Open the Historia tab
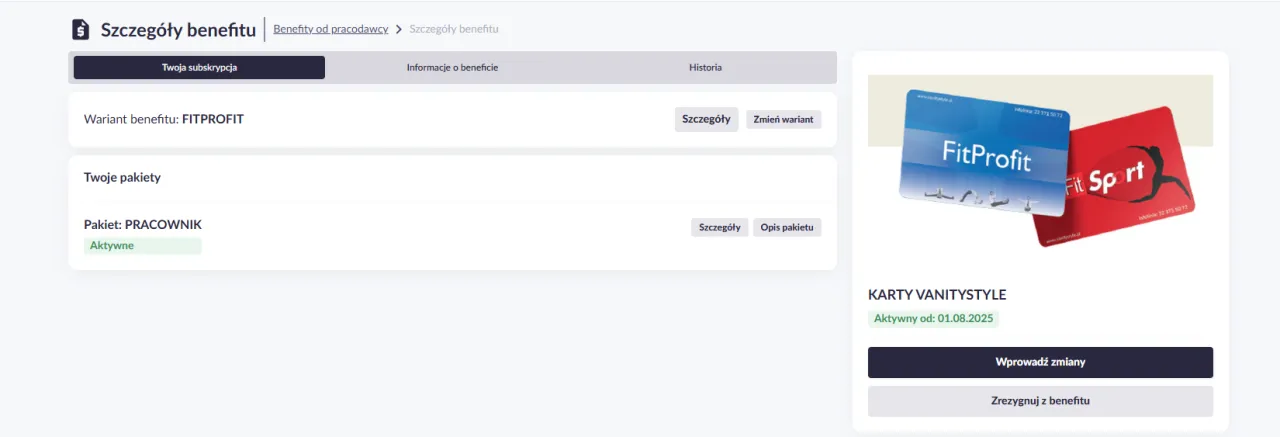Screen dimensions: 1280x437 (705, 68)
